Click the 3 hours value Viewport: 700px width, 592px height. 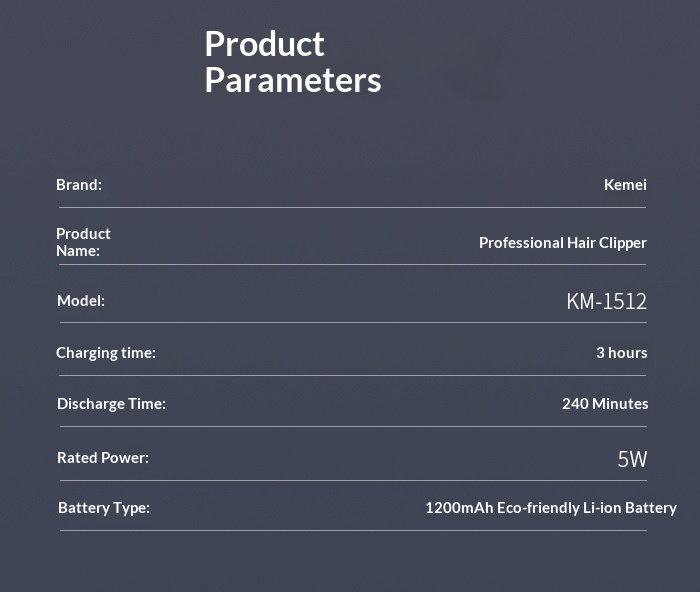coord(621,353)
